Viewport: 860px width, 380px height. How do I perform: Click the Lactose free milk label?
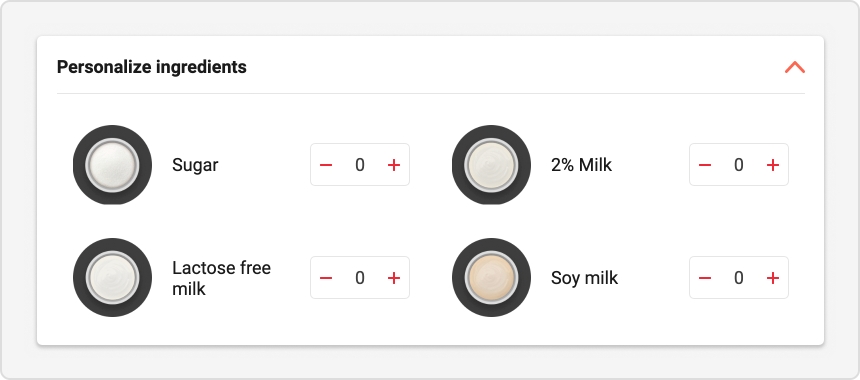click(x=222, y=278)
